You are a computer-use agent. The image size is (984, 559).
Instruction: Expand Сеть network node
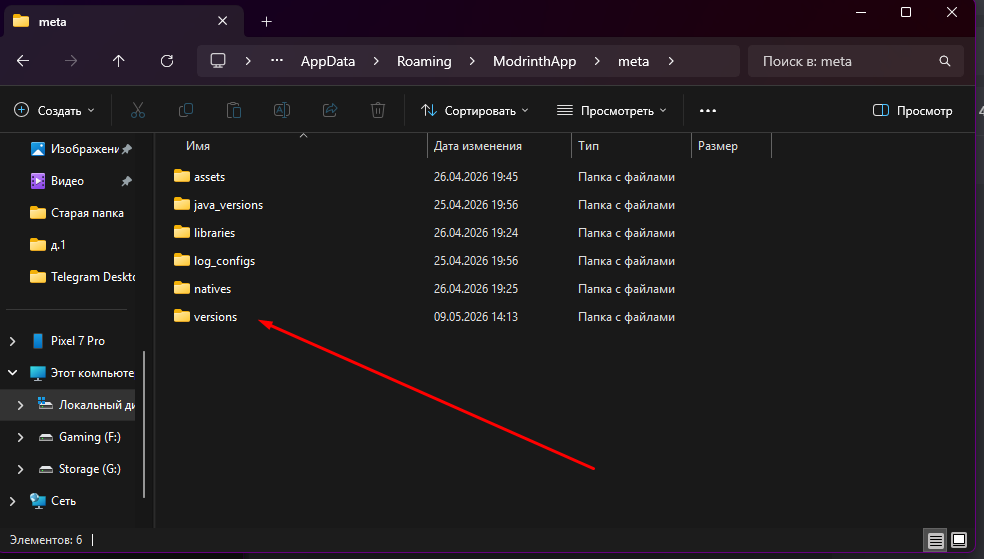(13, 501)
